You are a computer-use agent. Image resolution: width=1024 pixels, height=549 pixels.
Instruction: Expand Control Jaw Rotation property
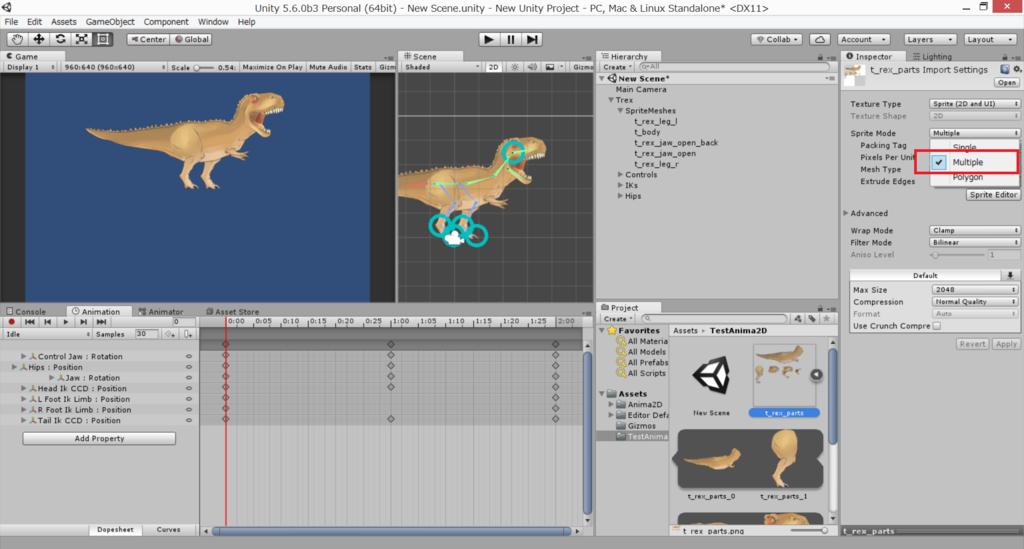pyautogui.click(x=24, y=356)
